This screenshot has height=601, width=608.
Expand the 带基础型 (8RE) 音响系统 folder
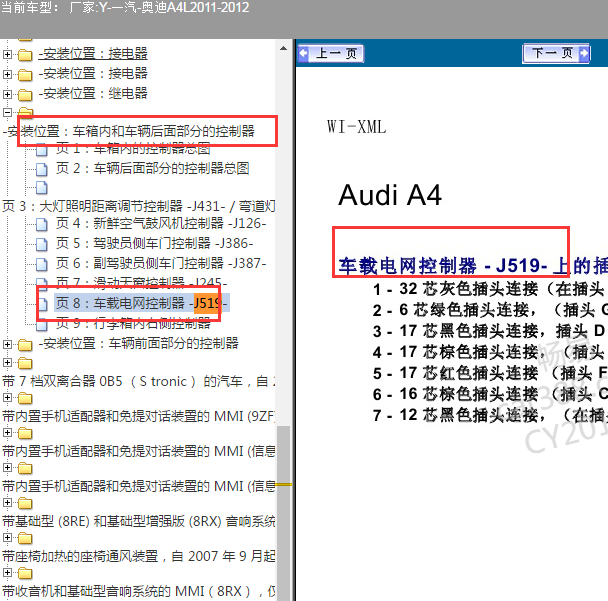pyautogui.click(x=7, y=503)
